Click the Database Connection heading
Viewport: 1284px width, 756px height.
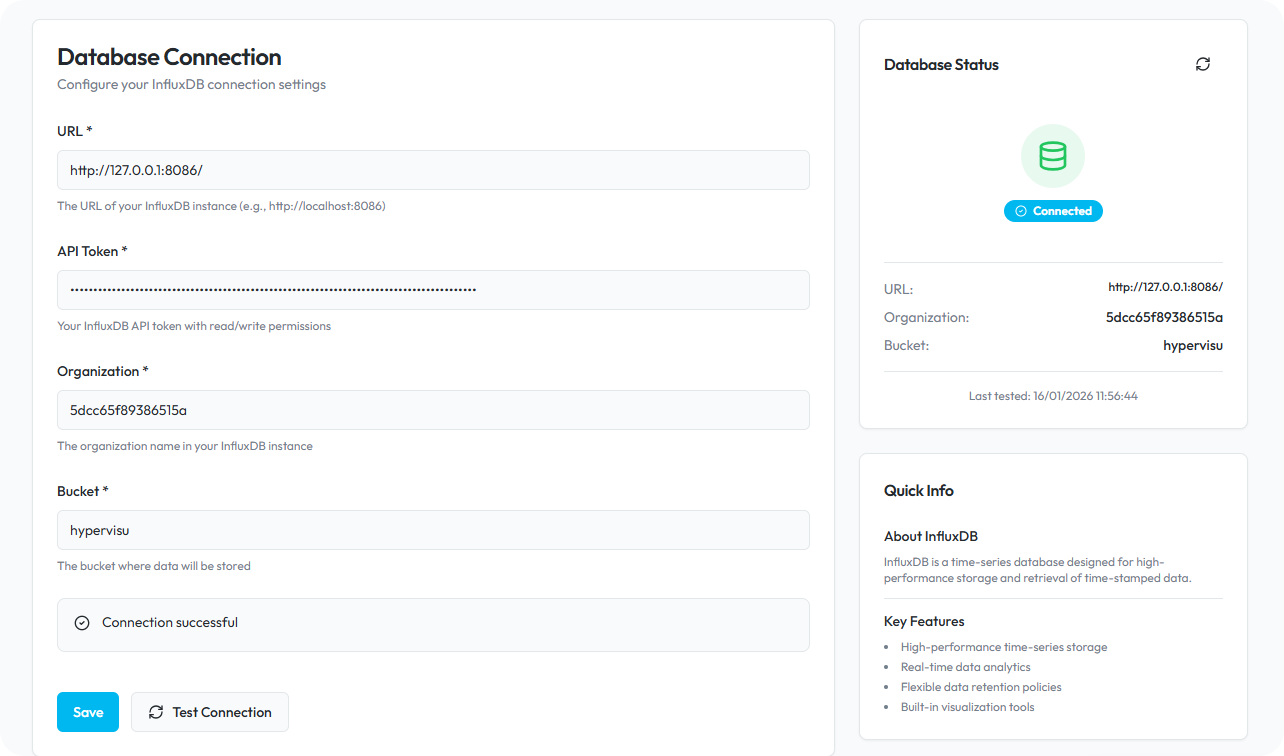[x=168, y=57]
